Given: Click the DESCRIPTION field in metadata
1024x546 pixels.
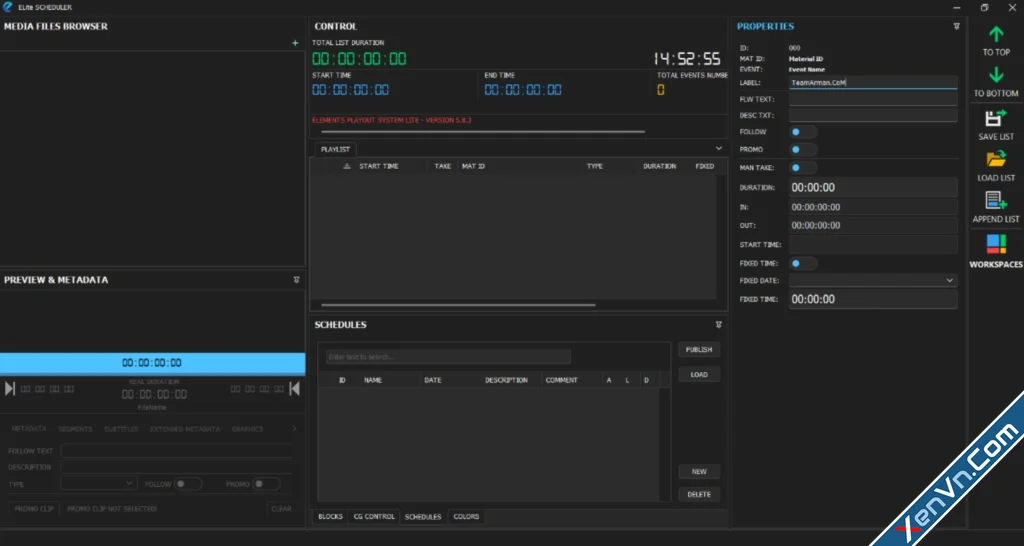Looking at the screenshot, I should click(x=176, y=467).
